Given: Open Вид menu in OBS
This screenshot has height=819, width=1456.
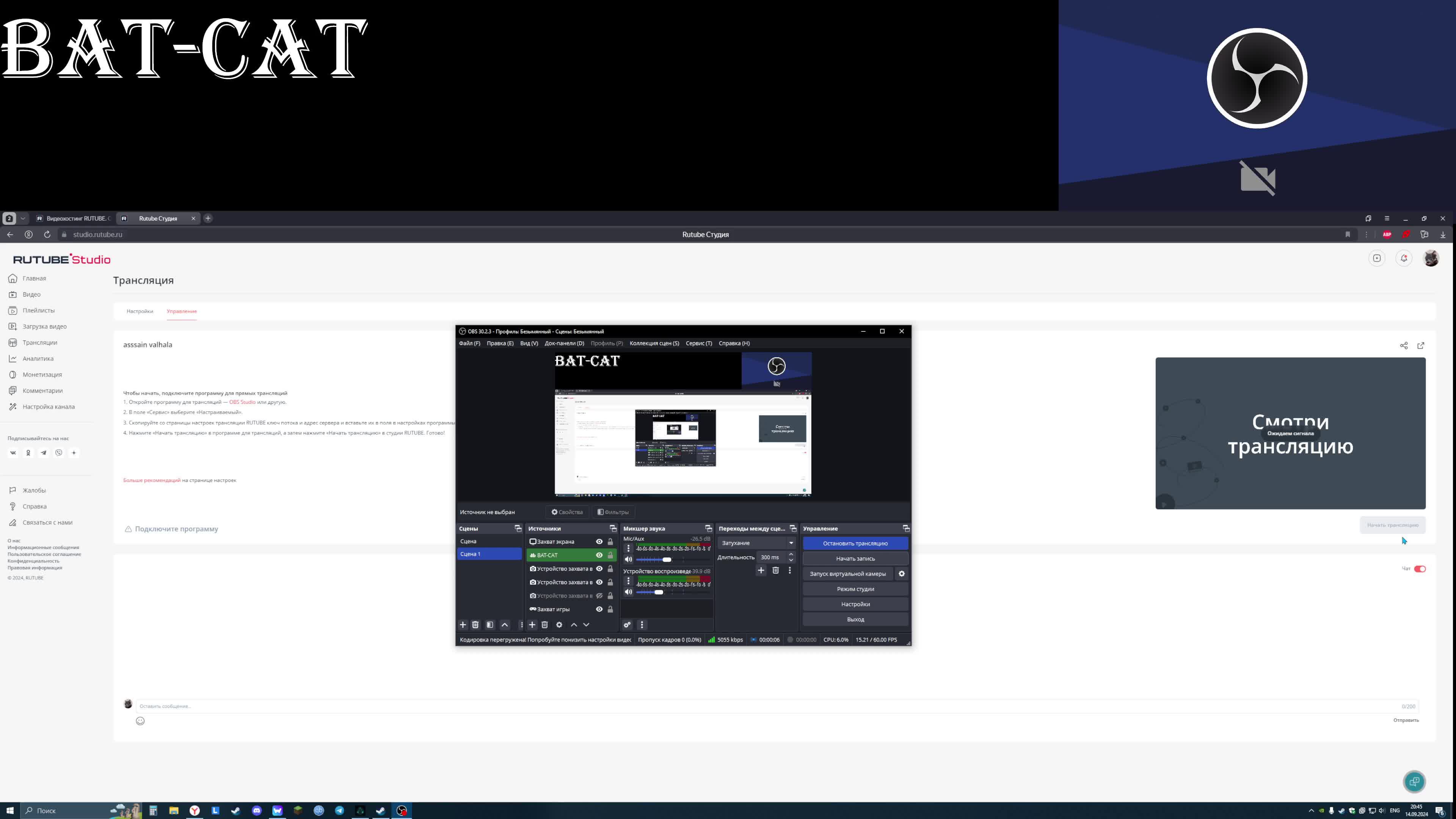Looking at the screenshot, I should click(x=529, y=343).
